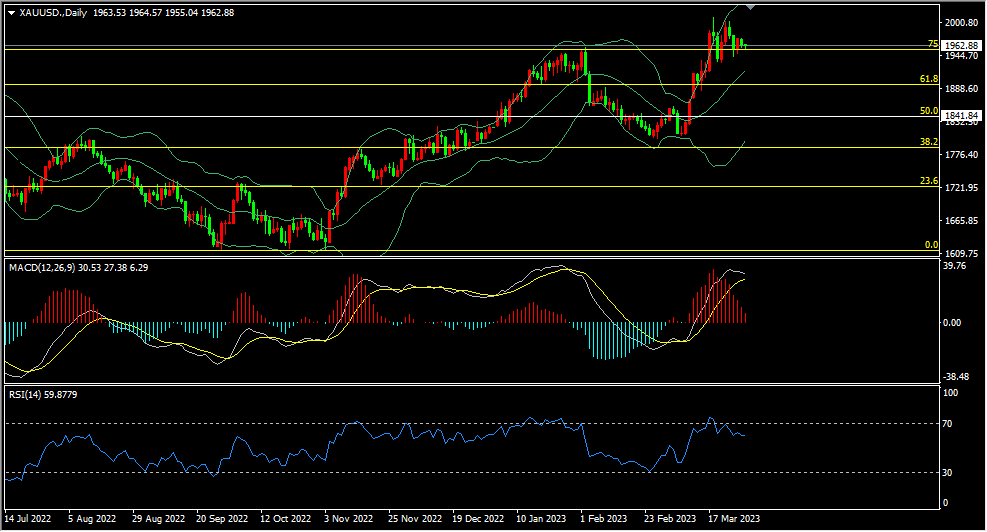Click the dropdown triangle beside XAUUSD title
This screenshot has height=532, width=987.
[11, 13]
